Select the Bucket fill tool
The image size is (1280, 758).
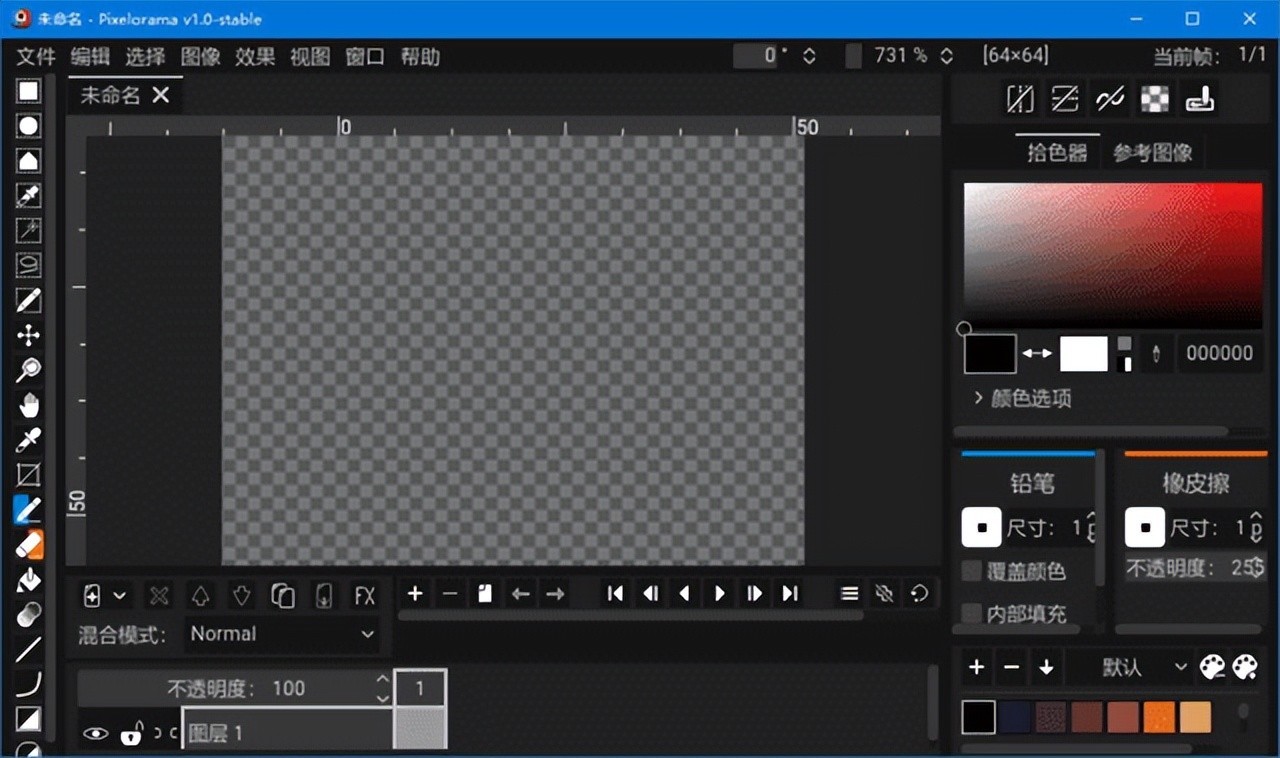click(x=28, y=580)
